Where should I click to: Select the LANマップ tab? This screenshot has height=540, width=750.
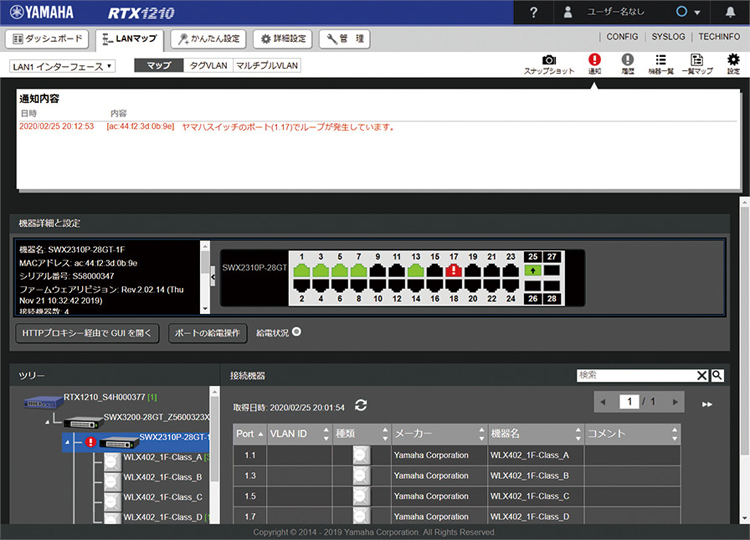tap(130, 39)
